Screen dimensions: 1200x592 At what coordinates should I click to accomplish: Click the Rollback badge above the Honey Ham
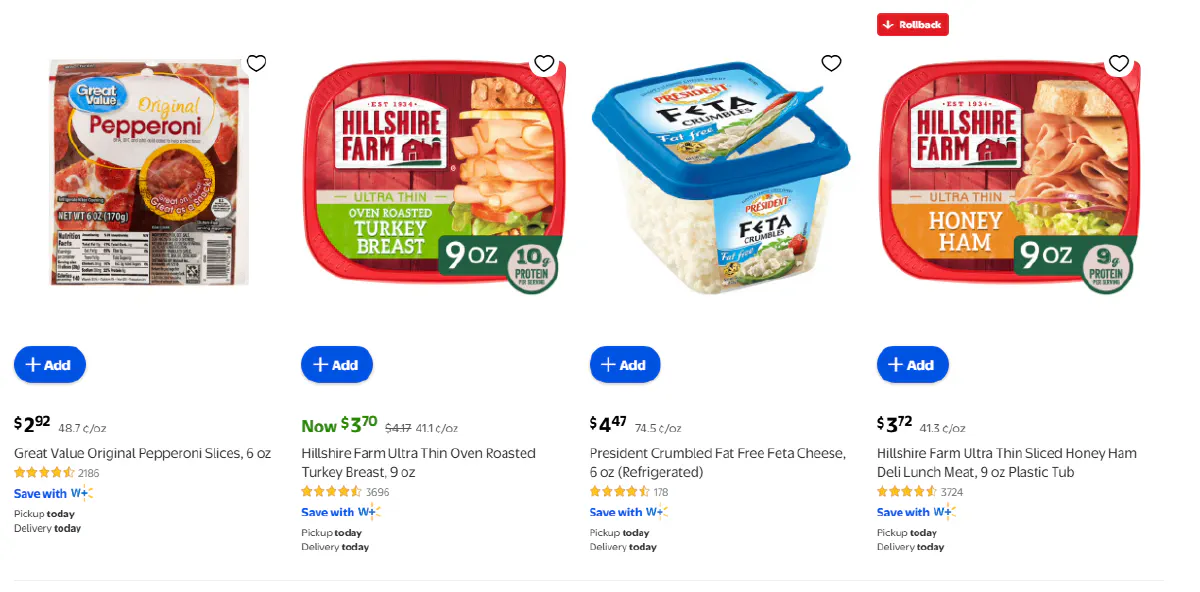pos(912,24)
